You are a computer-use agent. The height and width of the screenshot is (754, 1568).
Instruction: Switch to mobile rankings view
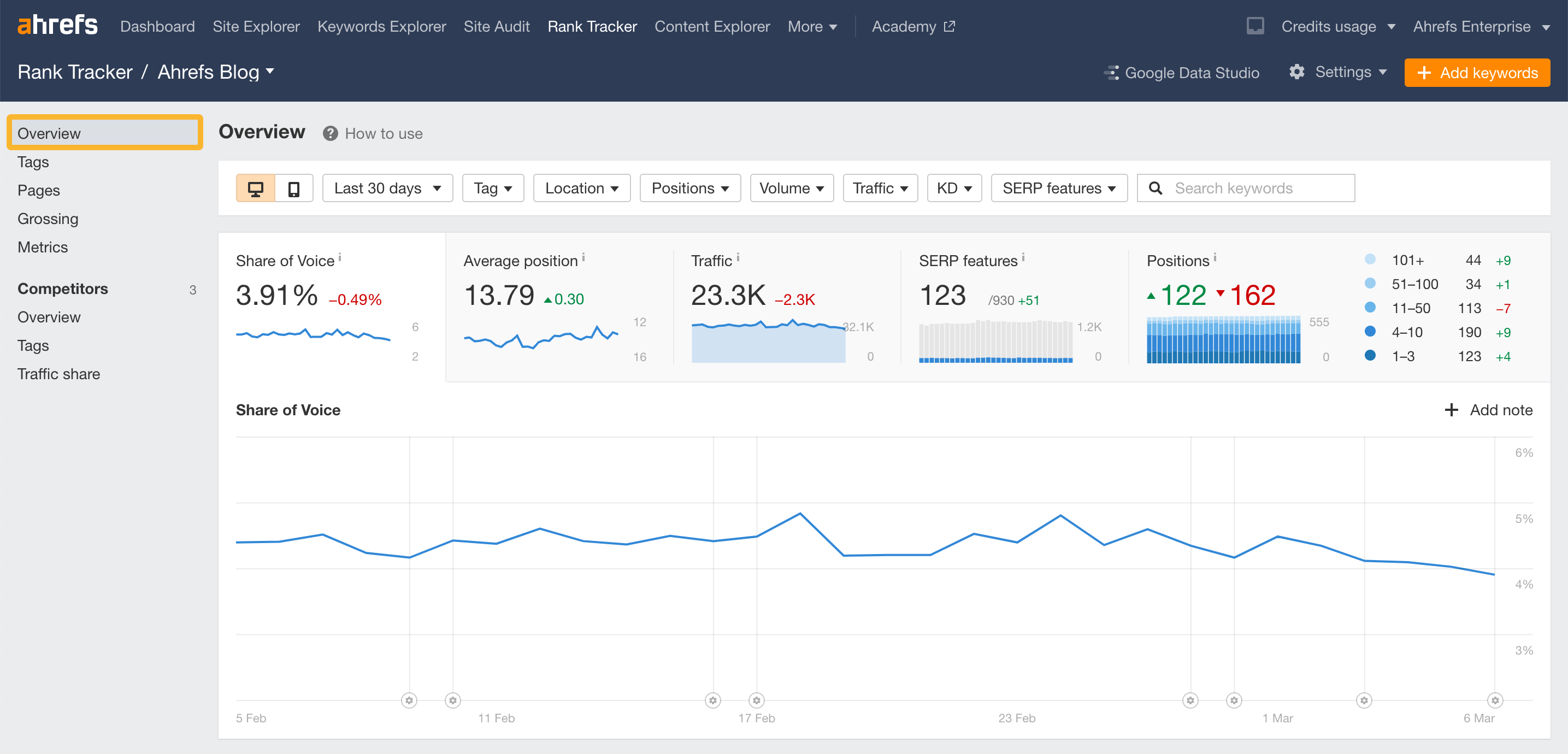click(x=294, y=188)
